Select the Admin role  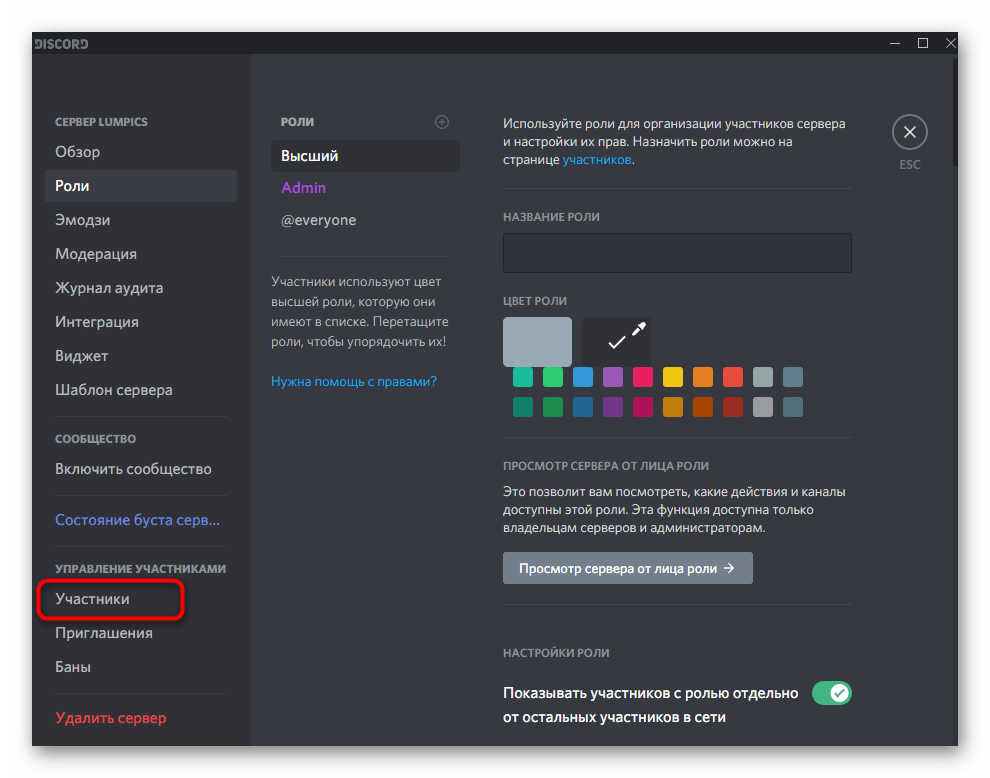[304, 188]
